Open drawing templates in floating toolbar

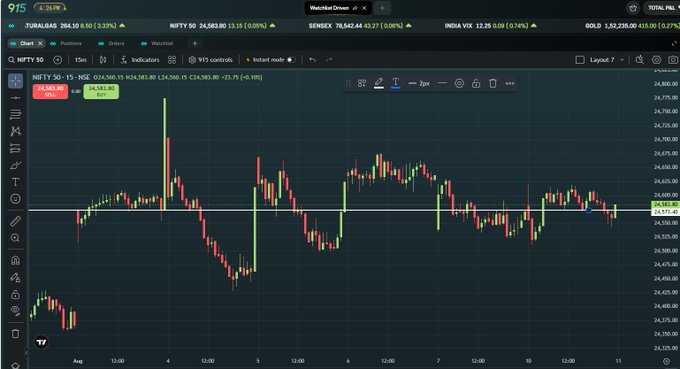(362, 83)
